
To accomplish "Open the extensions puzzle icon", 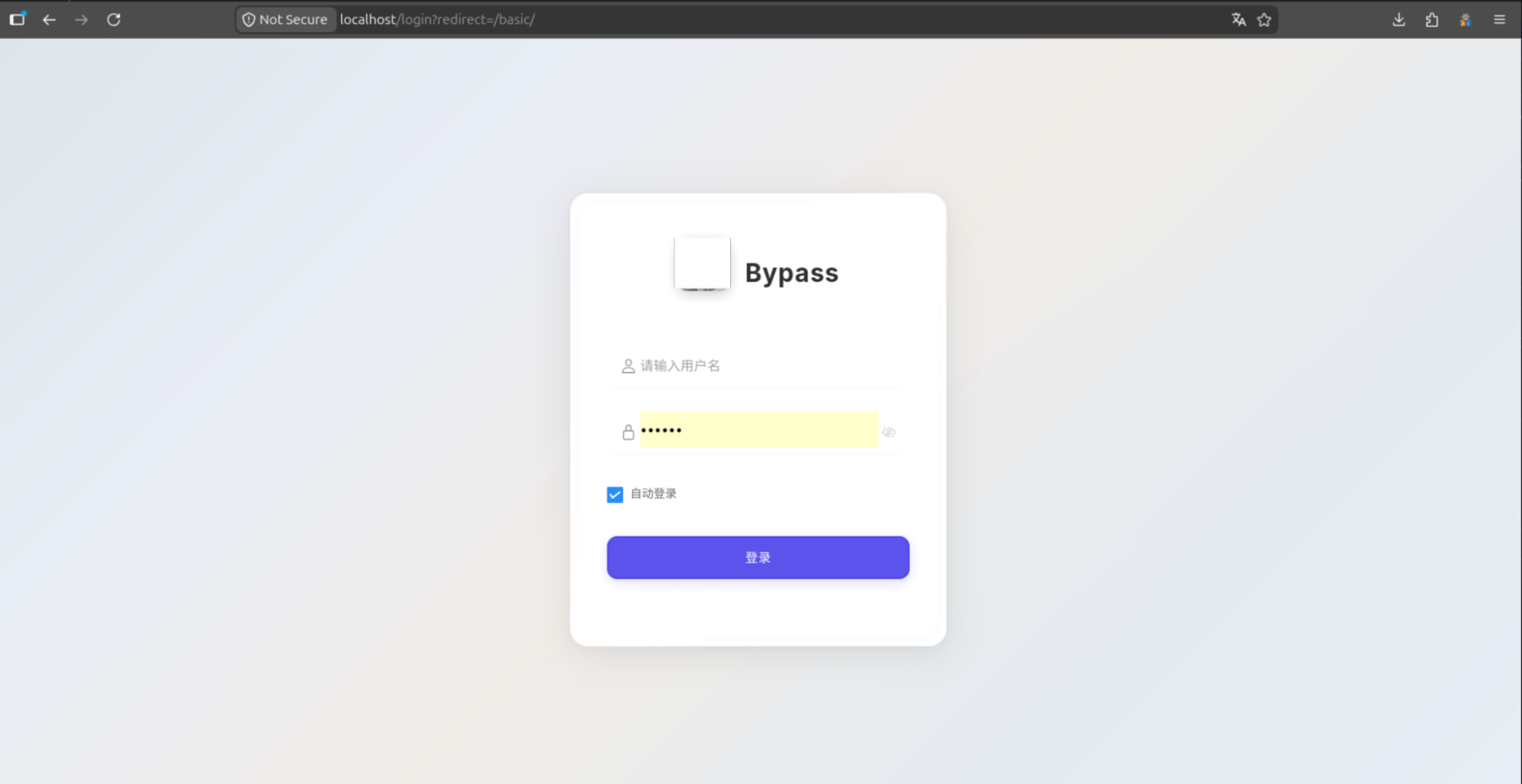I will tap(1431, 20).
